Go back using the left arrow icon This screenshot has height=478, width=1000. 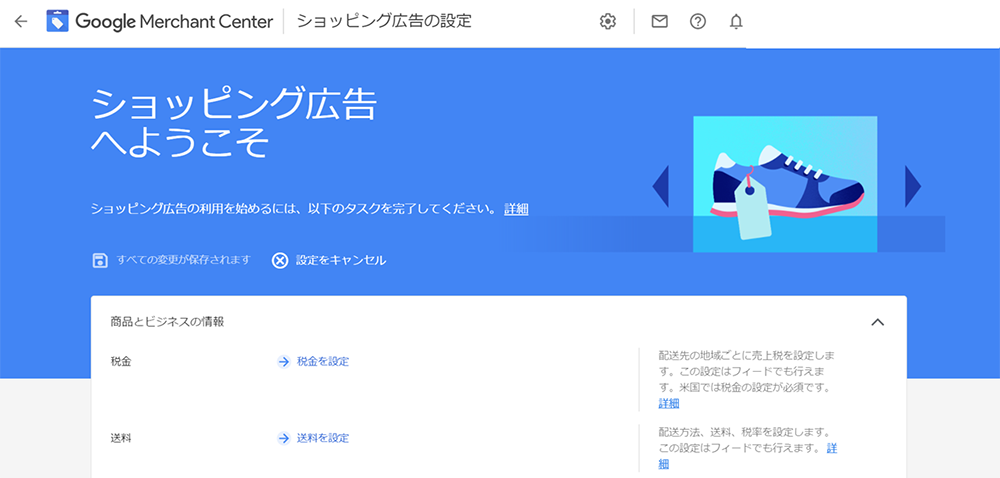21,22
